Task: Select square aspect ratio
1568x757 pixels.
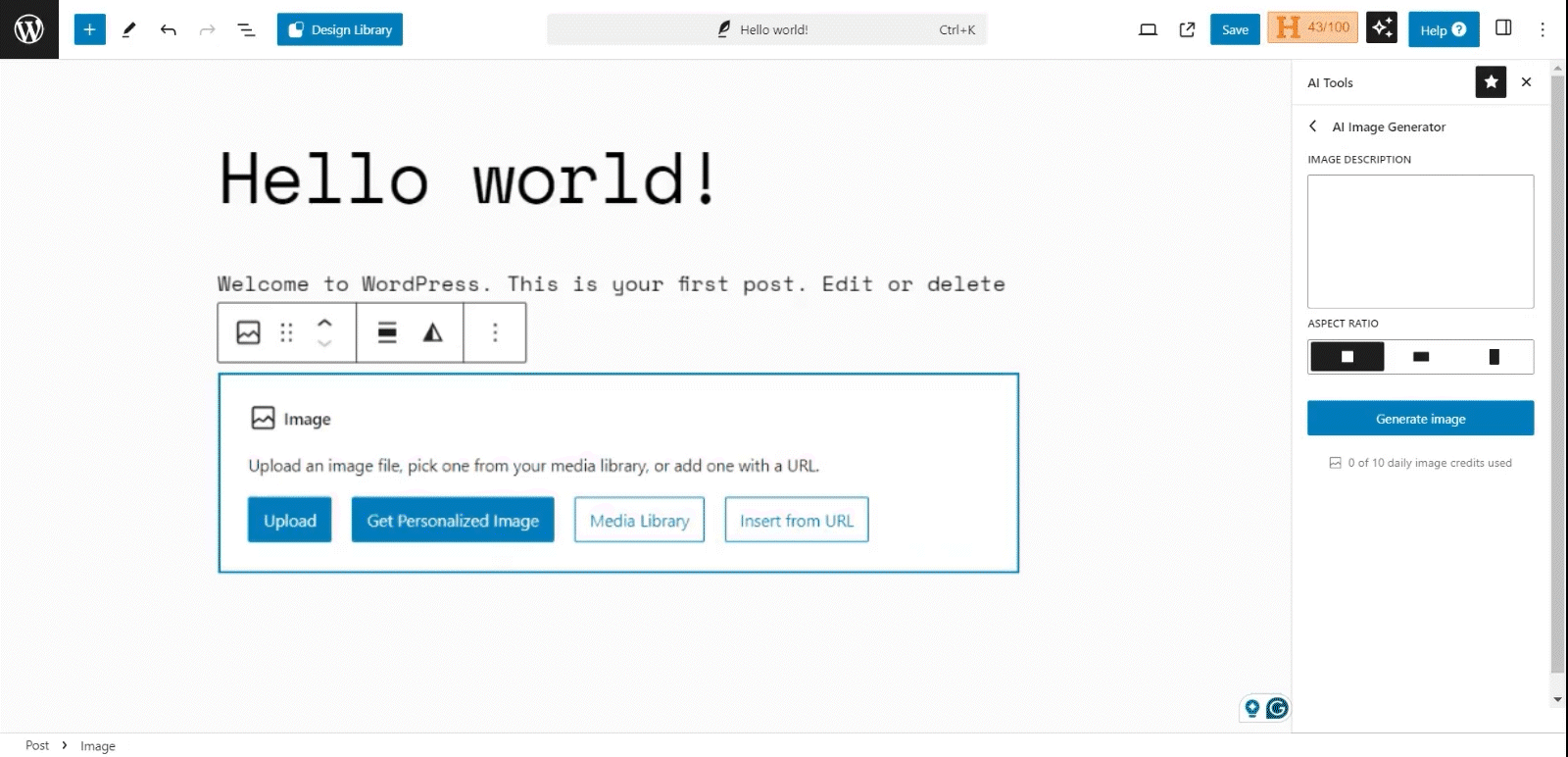Action: 1347,357
